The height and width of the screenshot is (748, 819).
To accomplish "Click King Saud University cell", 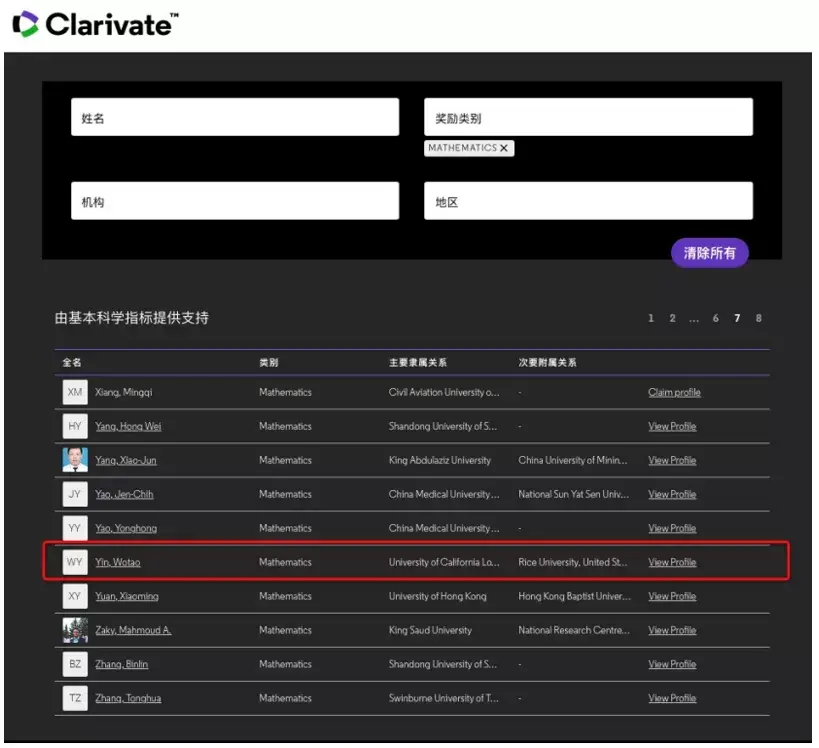I will coord(430,630).
